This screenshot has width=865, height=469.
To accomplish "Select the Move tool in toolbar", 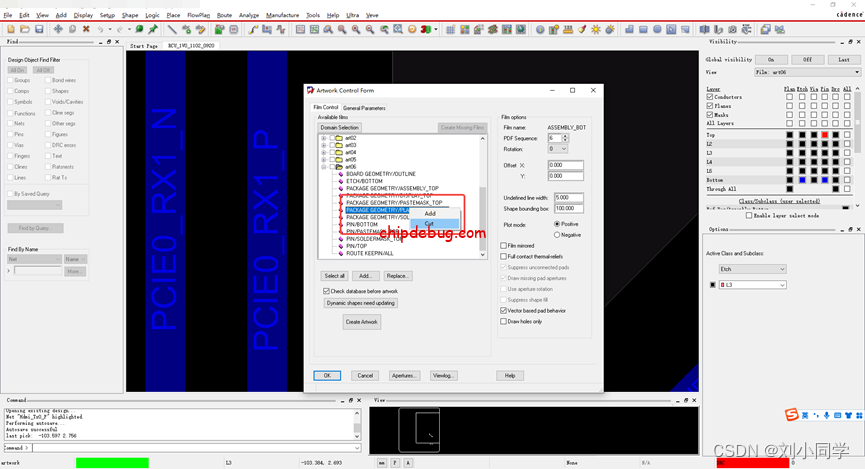I will click(58, 29).
